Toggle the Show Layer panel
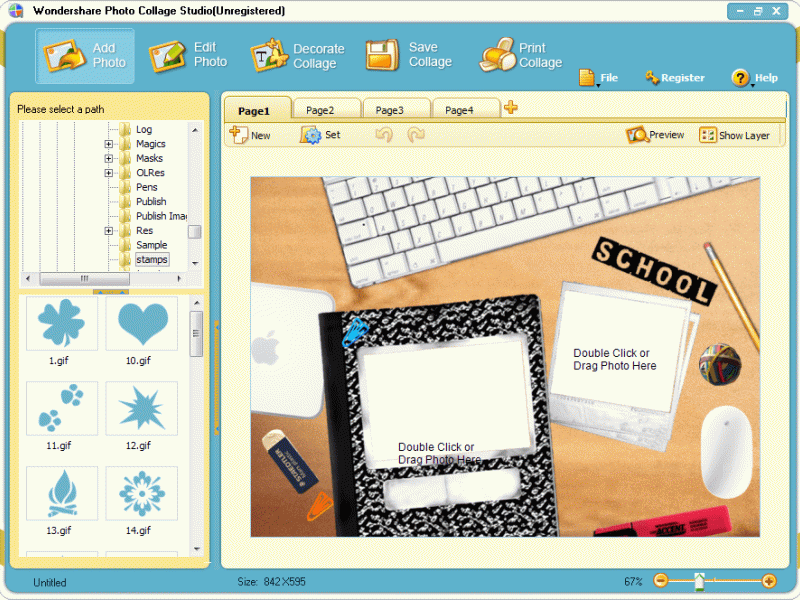 click(734, 135)
